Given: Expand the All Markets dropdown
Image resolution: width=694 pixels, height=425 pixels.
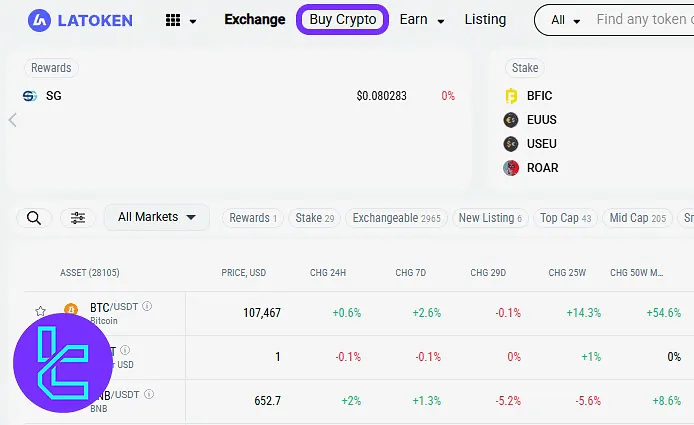Looking at the screenshot, I should coord(157,217).
